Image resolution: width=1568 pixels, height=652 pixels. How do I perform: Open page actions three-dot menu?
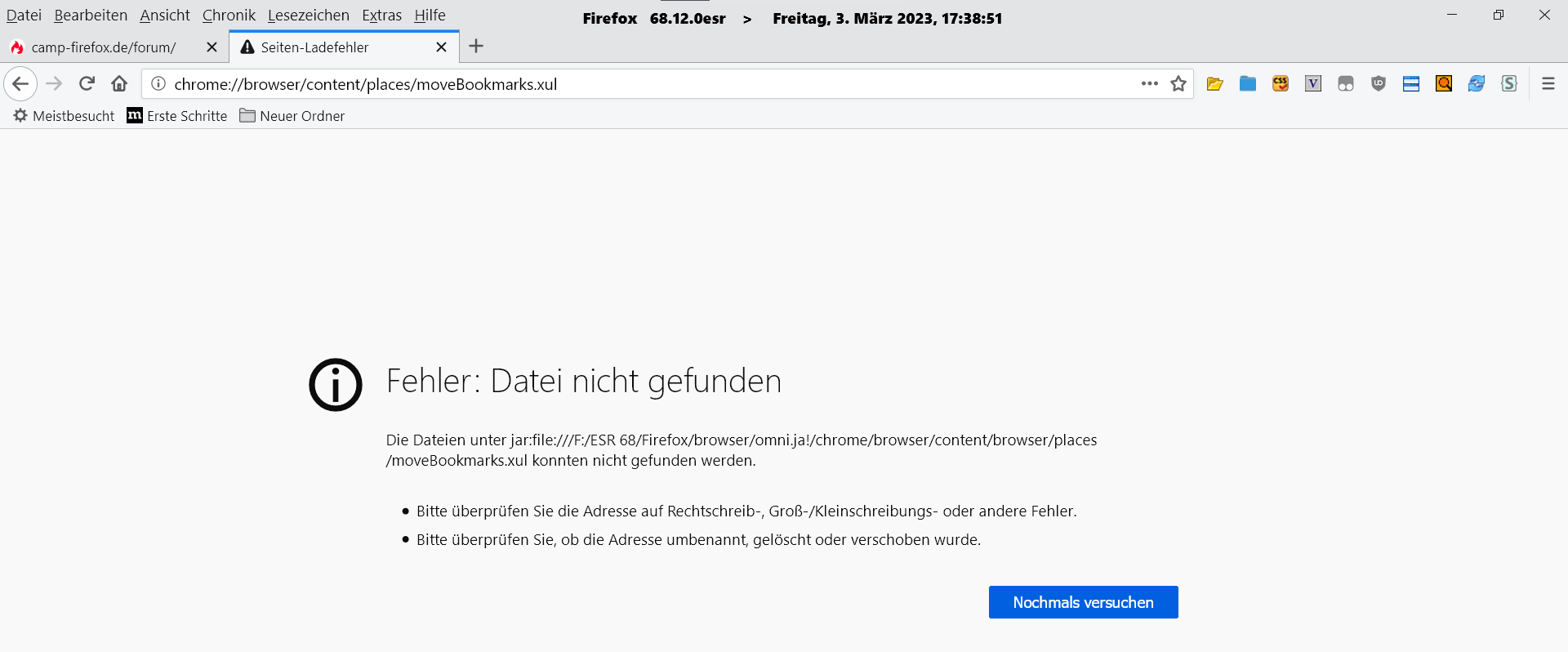point(1150,83)
